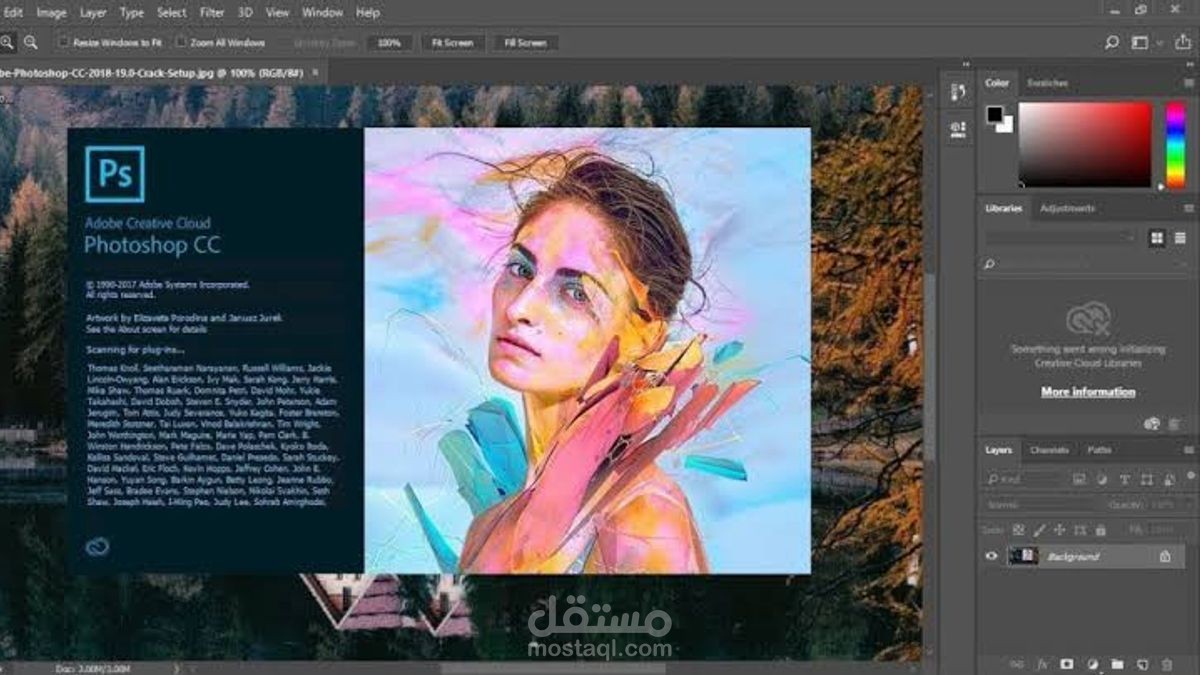The height and width of the screenshot is (675, 1200).
Task: Create a new group folder
Action: pos(1116,663)
